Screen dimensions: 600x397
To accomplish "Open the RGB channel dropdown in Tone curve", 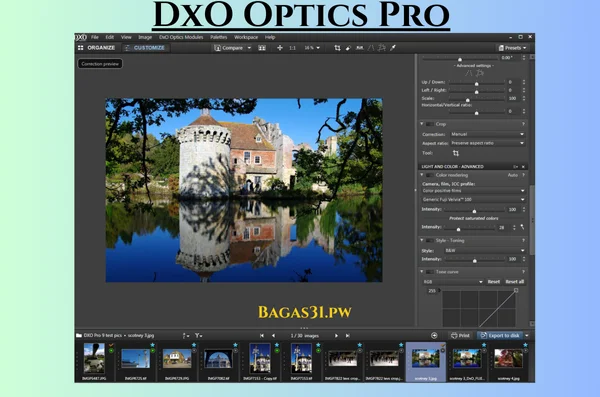I will coord(453,282).
